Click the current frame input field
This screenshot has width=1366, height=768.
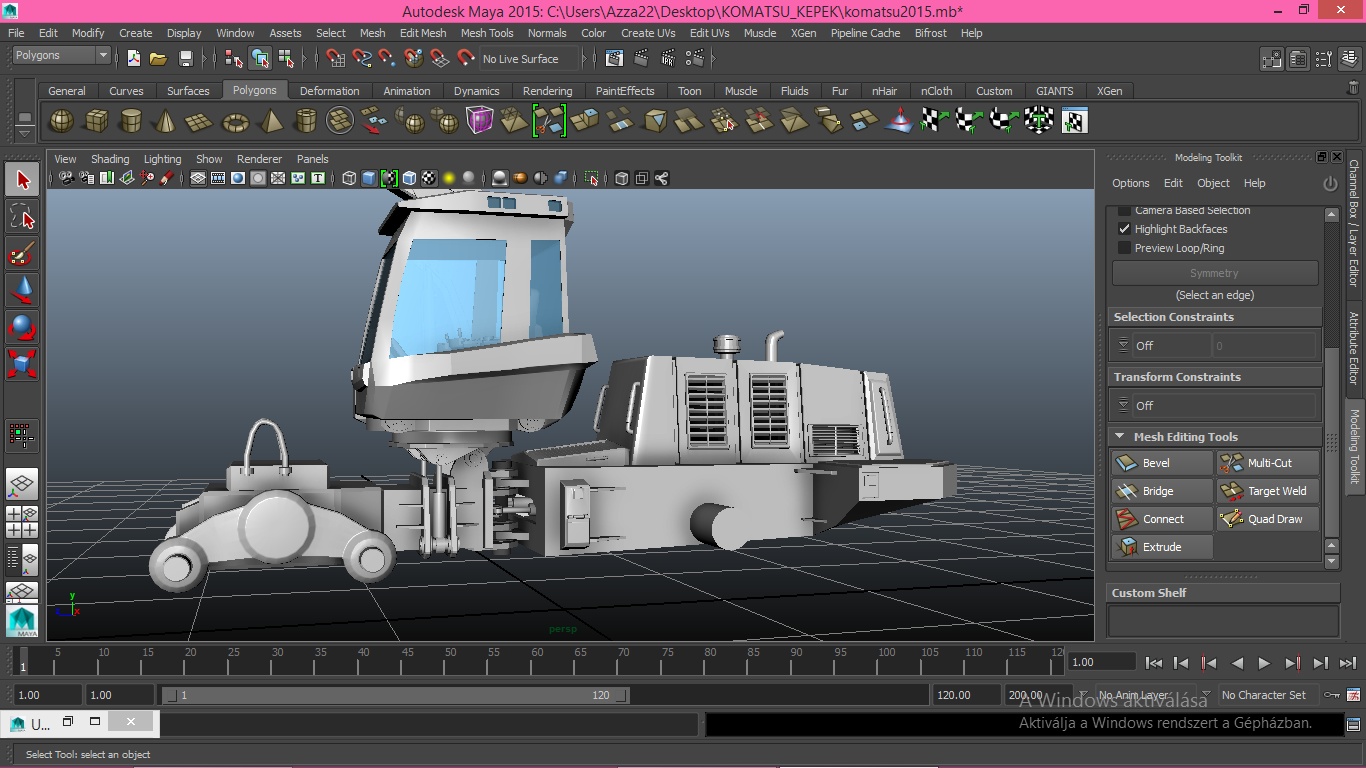1101,662
